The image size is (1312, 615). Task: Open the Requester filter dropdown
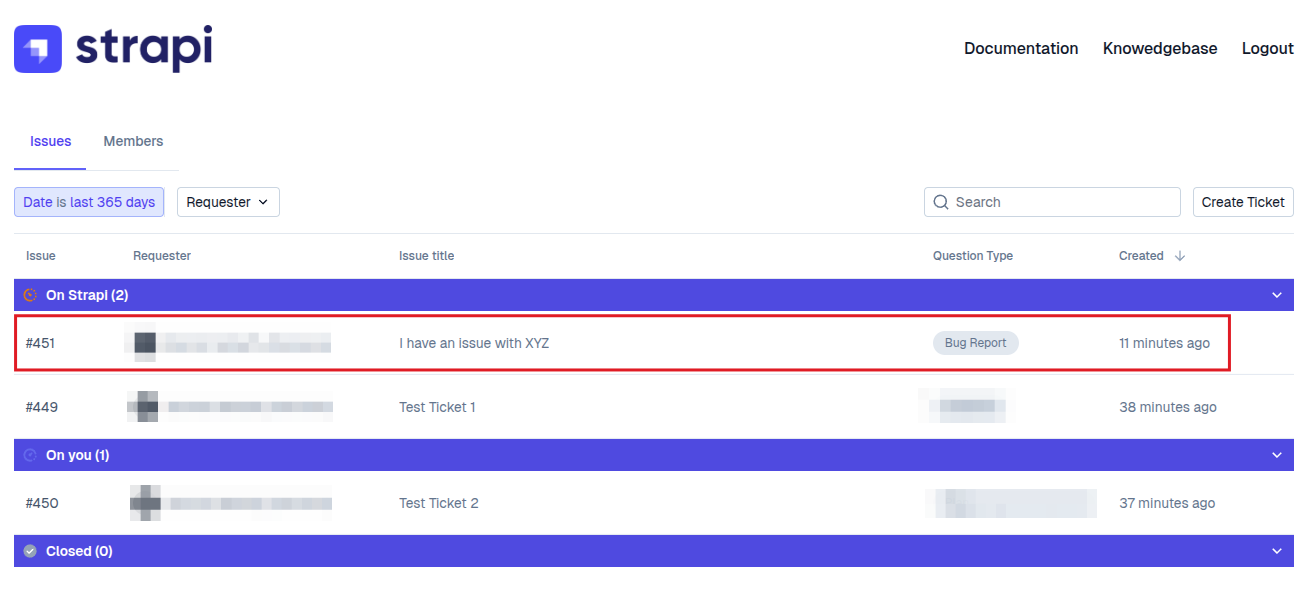[x=228, y=202]
